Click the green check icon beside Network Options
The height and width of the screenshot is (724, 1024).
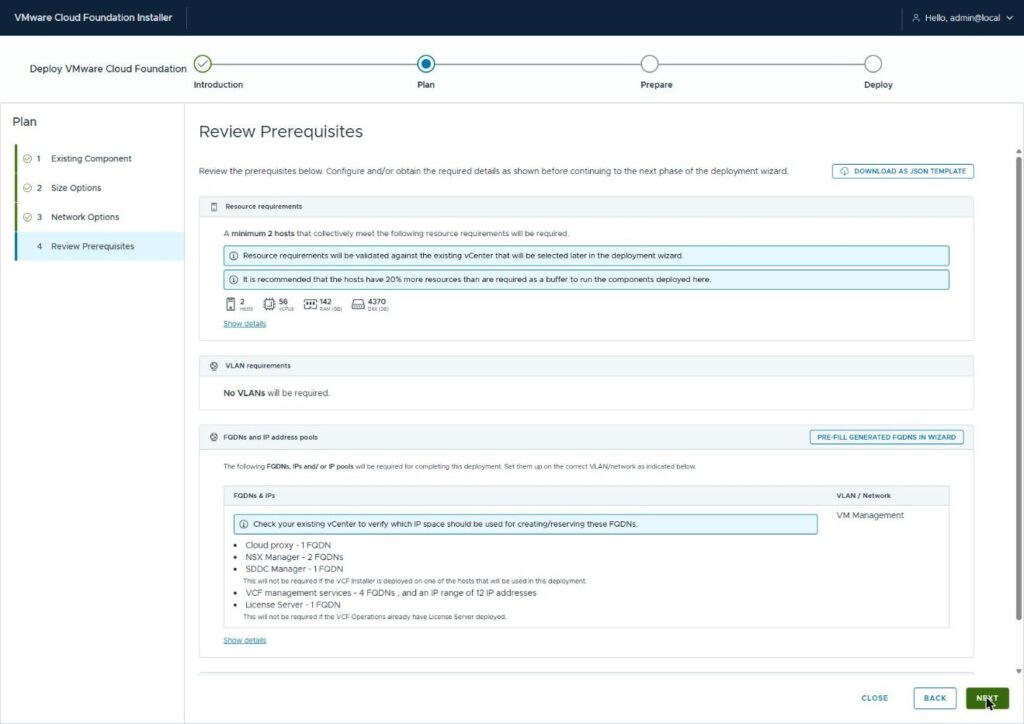click(x=27, y=217)
